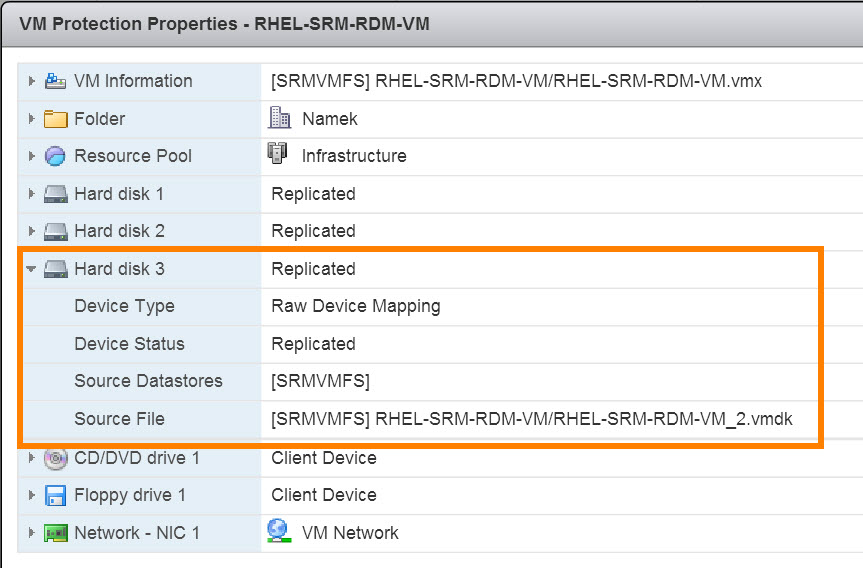The image size is (863, 568).
Task: Select the Hard disk 2 label
Action: 119,231
